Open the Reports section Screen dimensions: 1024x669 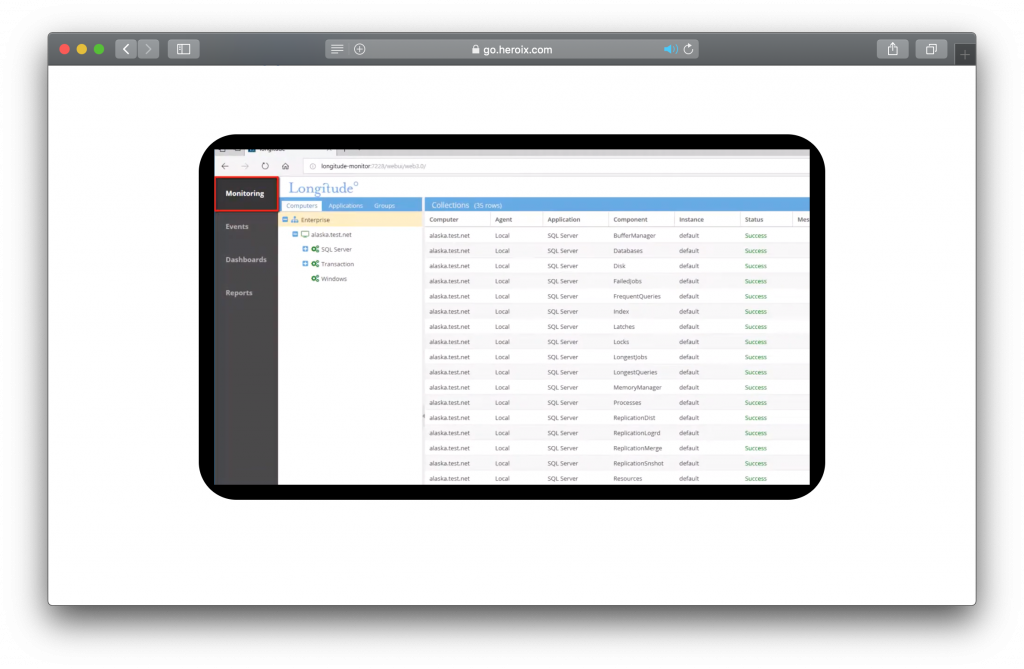coord(239,293)
